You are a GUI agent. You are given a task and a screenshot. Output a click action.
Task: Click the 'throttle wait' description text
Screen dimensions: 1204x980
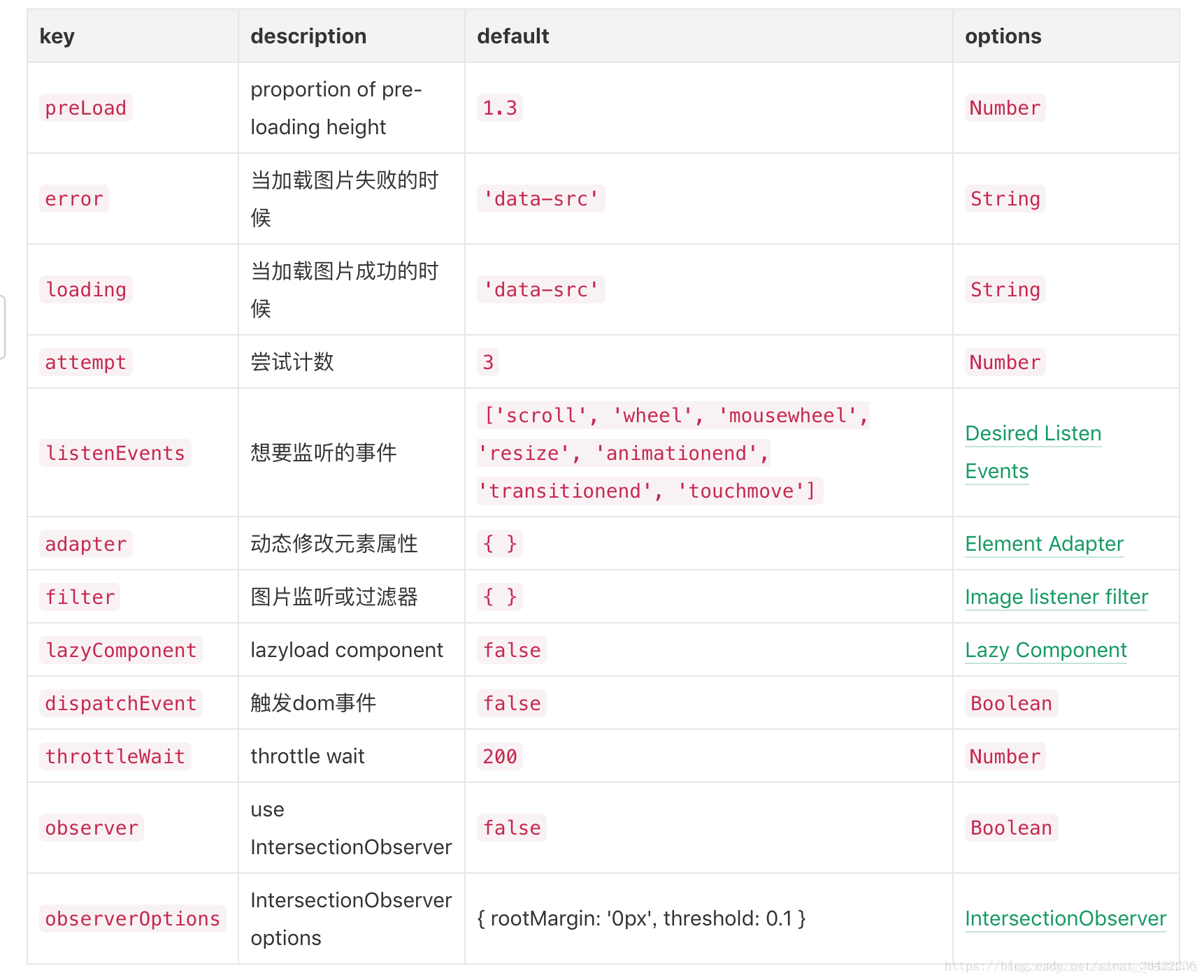307,756
